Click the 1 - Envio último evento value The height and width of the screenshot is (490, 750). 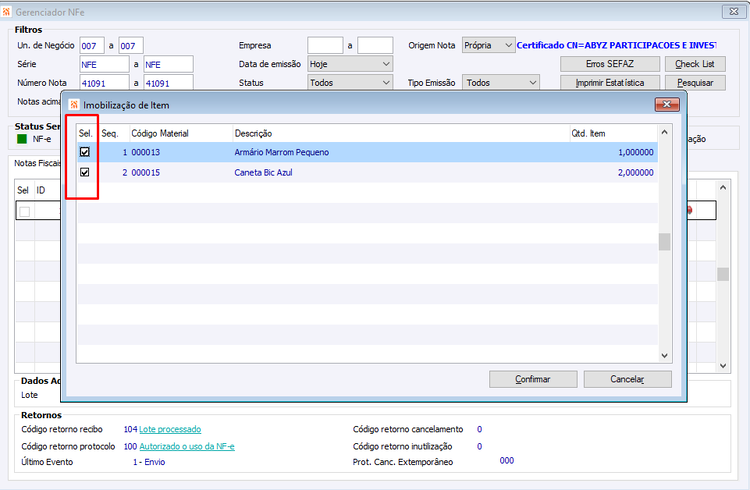[x=149, y=462]
